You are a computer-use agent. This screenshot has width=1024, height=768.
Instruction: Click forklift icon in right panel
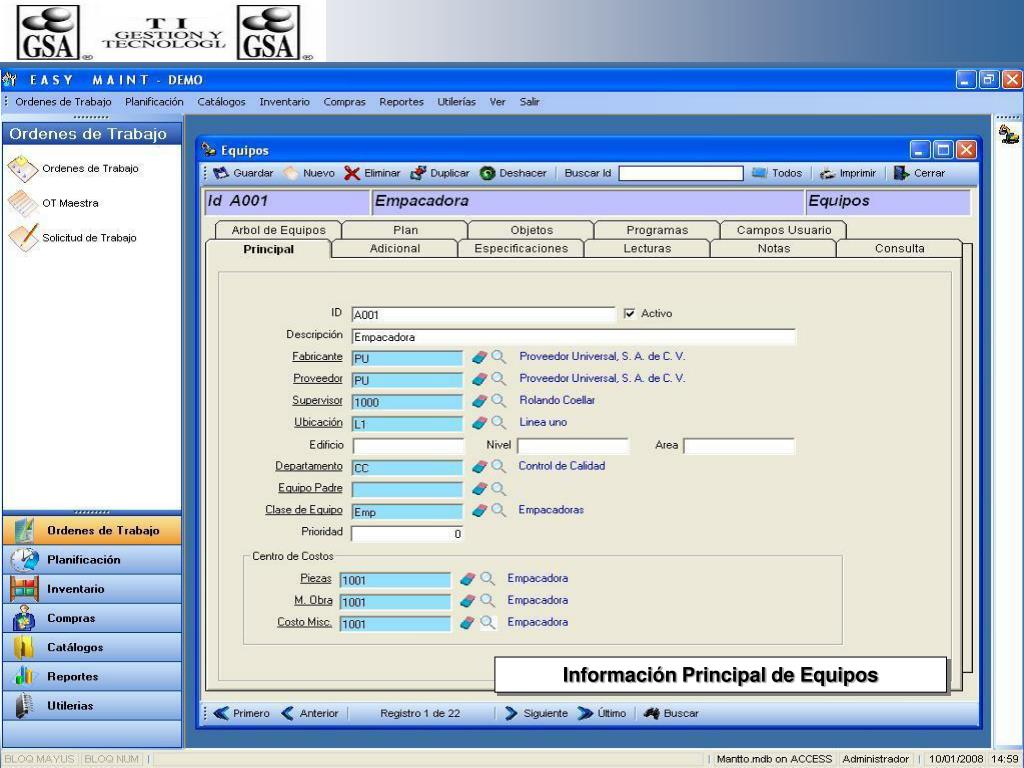[x=1008, y=134]
